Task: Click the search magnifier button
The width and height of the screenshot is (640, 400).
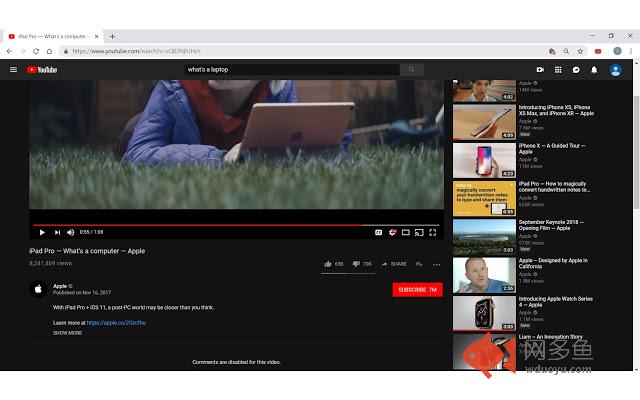Action: [411, 70]
